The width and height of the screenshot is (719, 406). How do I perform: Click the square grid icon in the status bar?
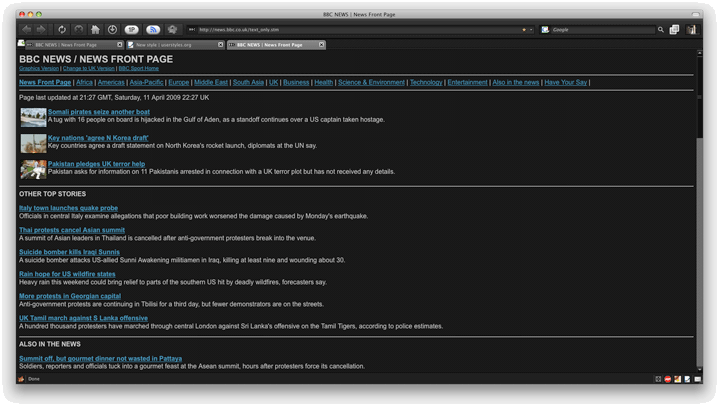(x=658, y=379)
